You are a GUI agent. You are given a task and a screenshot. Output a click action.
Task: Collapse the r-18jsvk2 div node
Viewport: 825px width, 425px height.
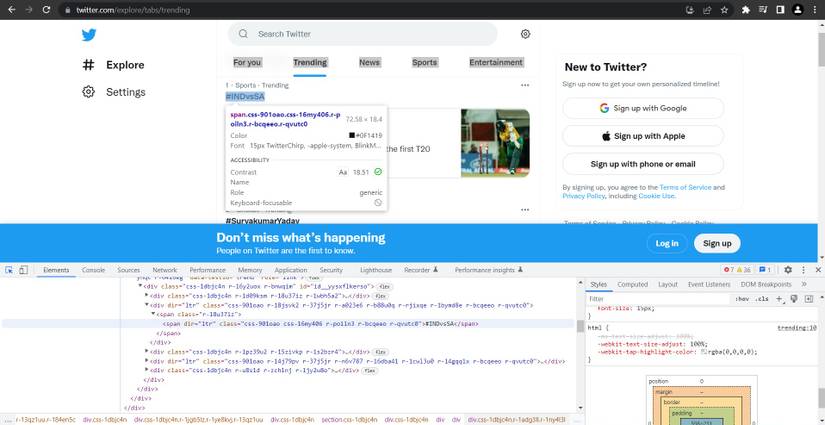[x=147, y=305]
